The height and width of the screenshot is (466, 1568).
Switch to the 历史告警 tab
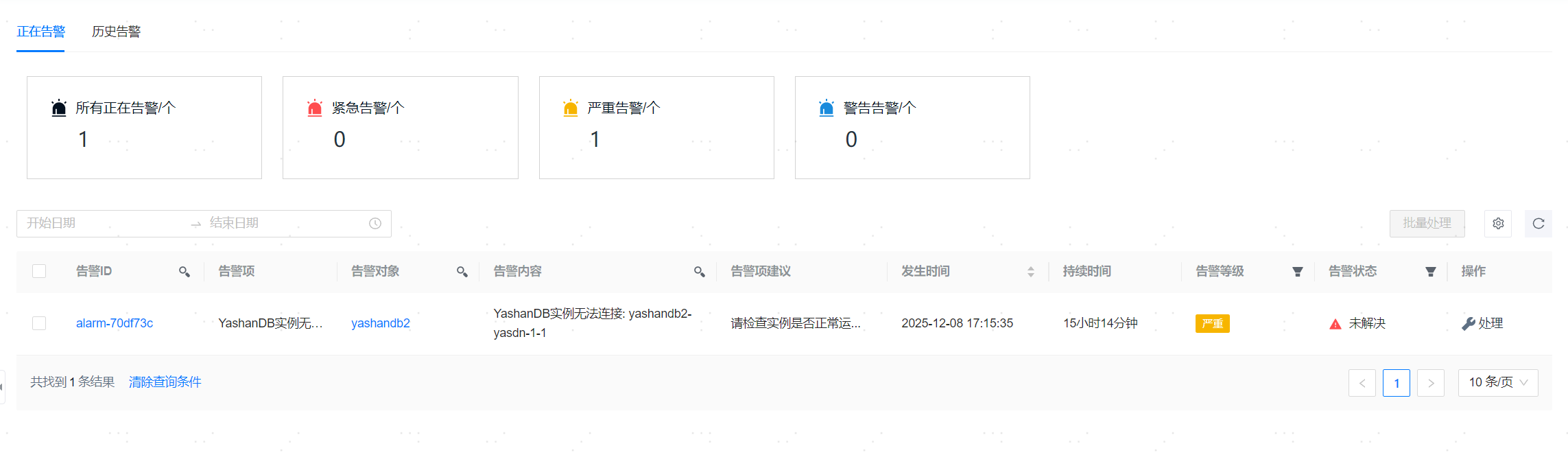coord(116,32)
